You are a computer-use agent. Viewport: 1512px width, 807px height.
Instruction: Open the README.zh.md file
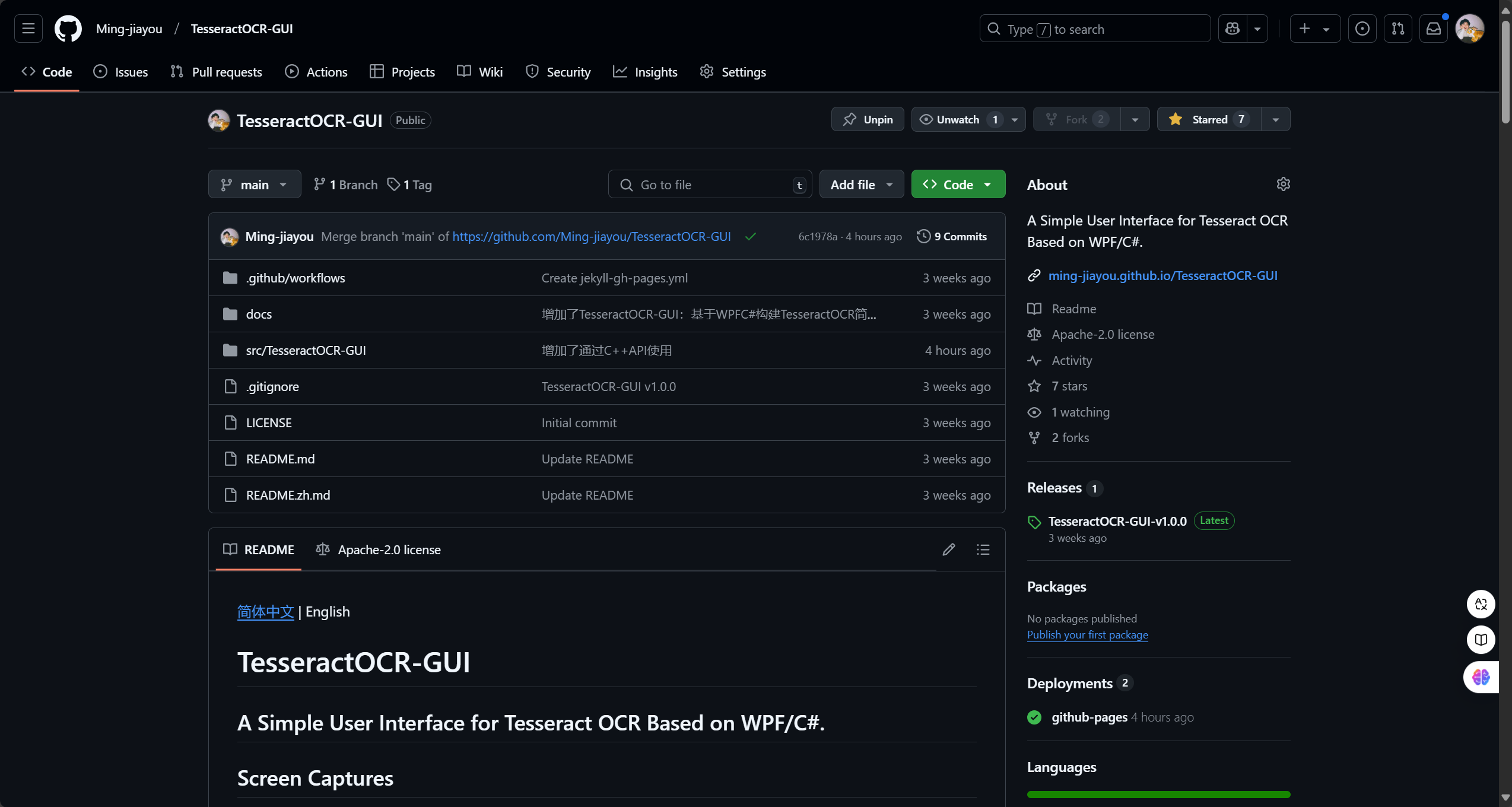tap(288, 495)
